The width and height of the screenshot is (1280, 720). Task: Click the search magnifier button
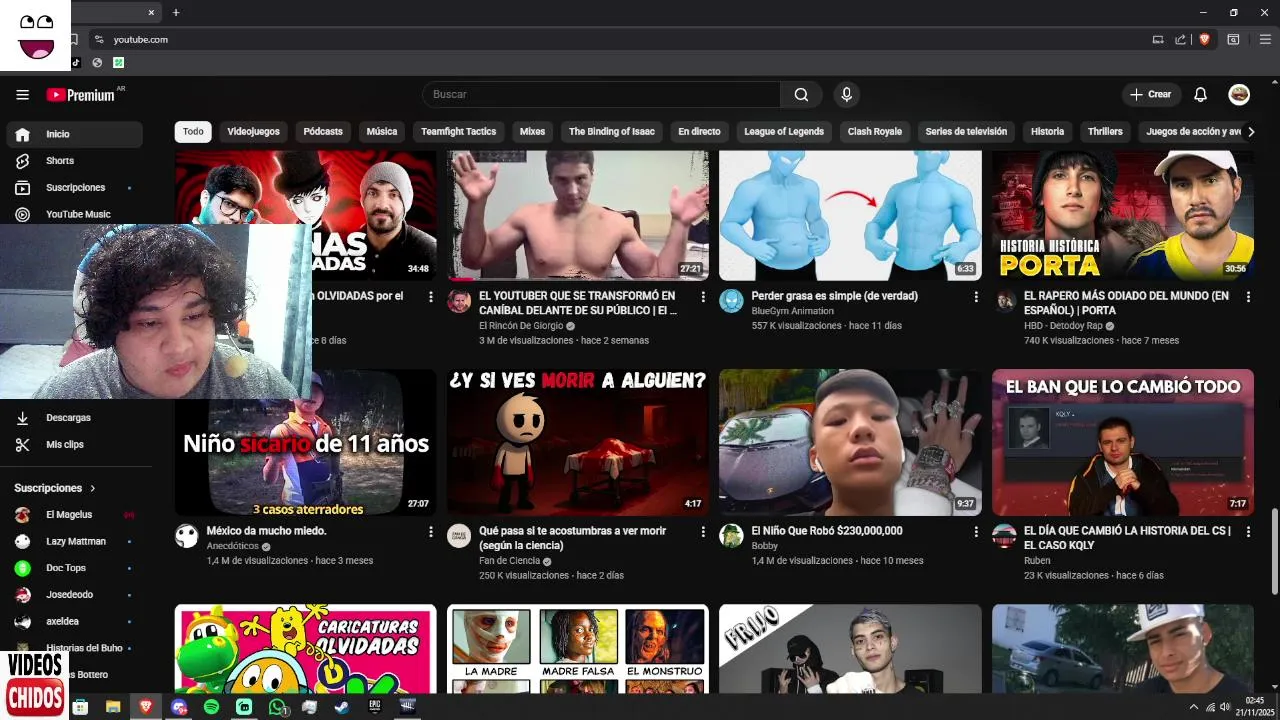pos(801,94)
